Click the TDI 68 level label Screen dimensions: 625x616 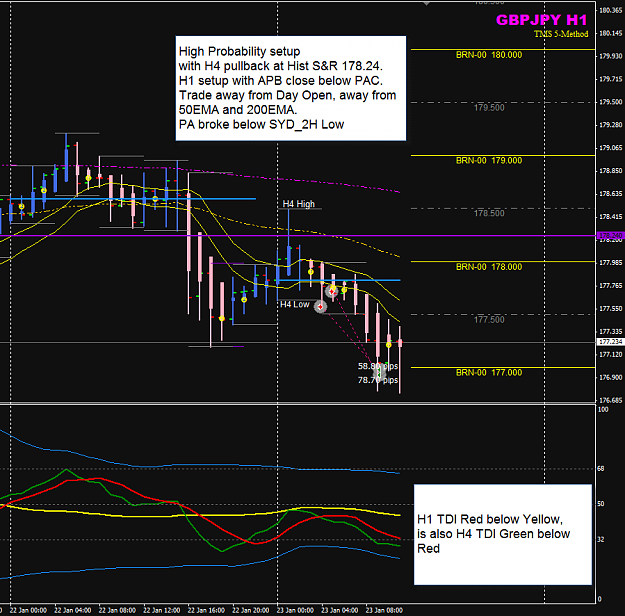point(601,469)
